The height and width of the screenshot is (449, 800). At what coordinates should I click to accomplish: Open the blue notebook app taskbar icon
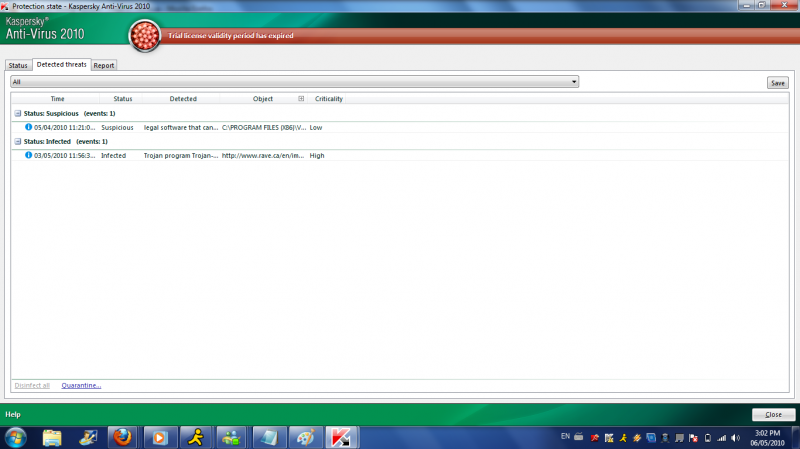click(x=268, y=438)
